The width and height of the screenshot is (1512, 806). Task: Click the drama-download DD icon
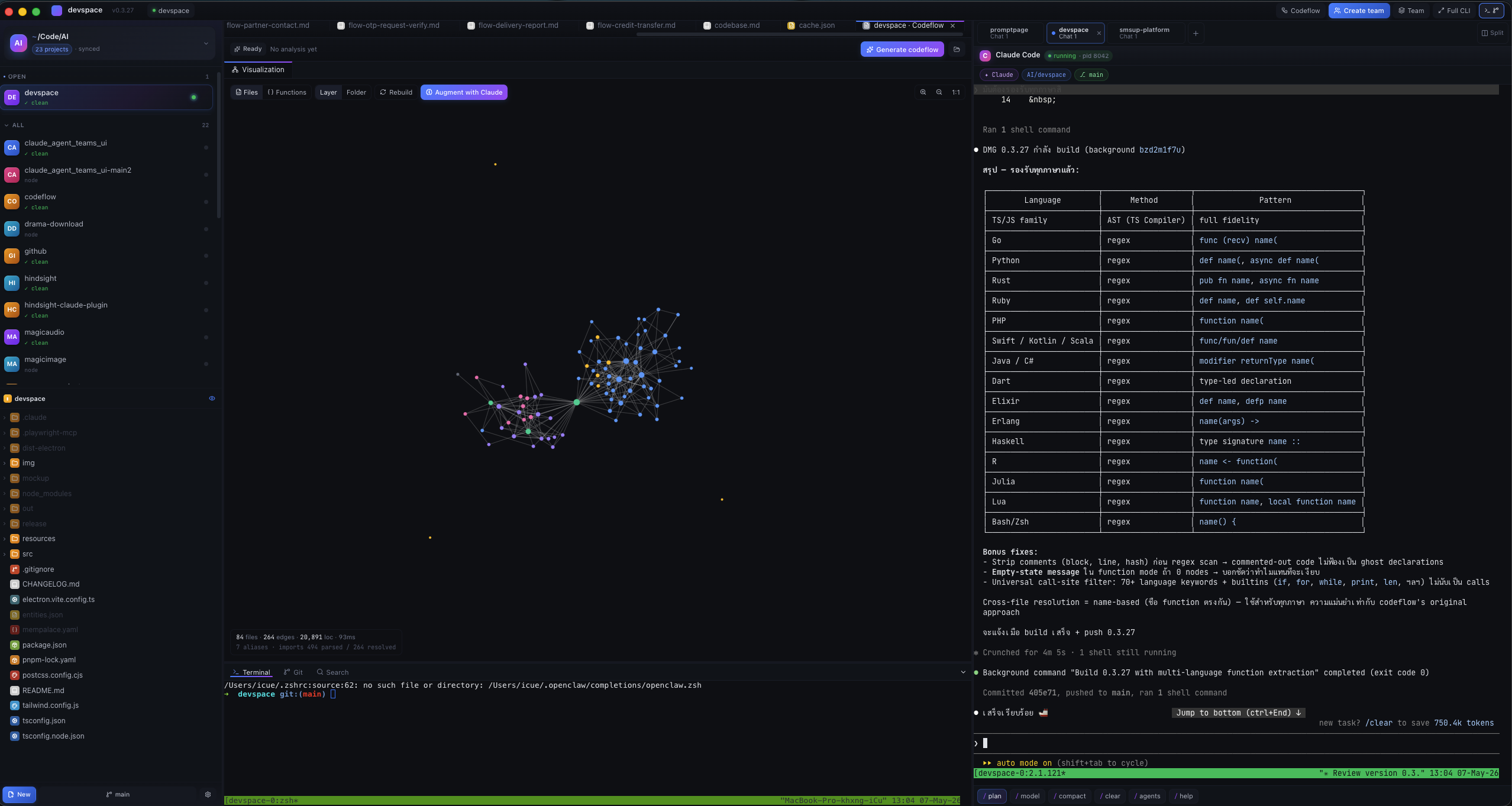[12, 229]
